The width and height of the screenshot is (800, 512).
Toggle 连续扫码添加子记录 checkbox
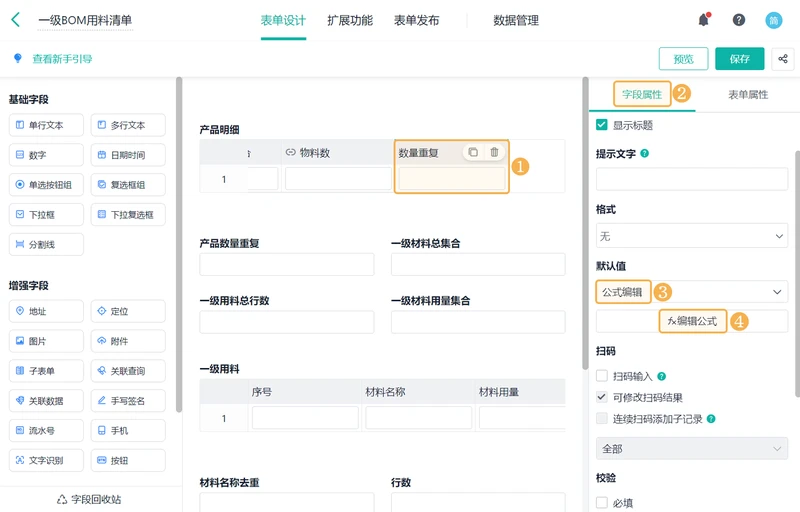pos(602,419)
